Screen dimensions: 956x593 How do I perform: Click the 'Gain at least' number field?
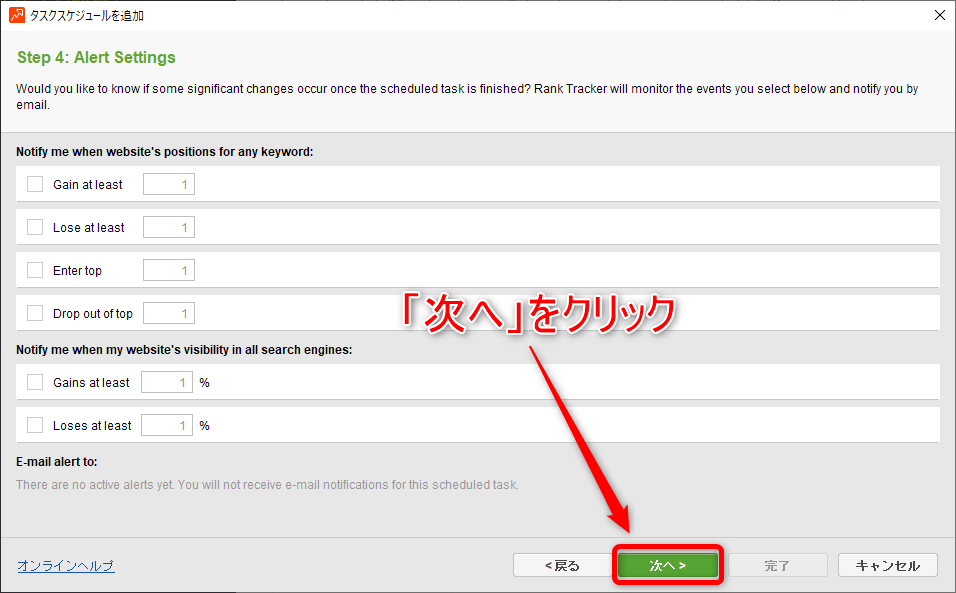[168, 184]
